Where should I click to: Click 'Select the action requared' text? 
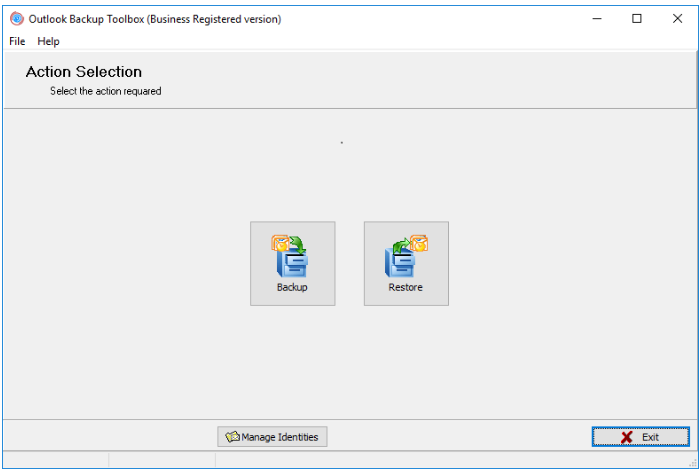click(105, 91)
